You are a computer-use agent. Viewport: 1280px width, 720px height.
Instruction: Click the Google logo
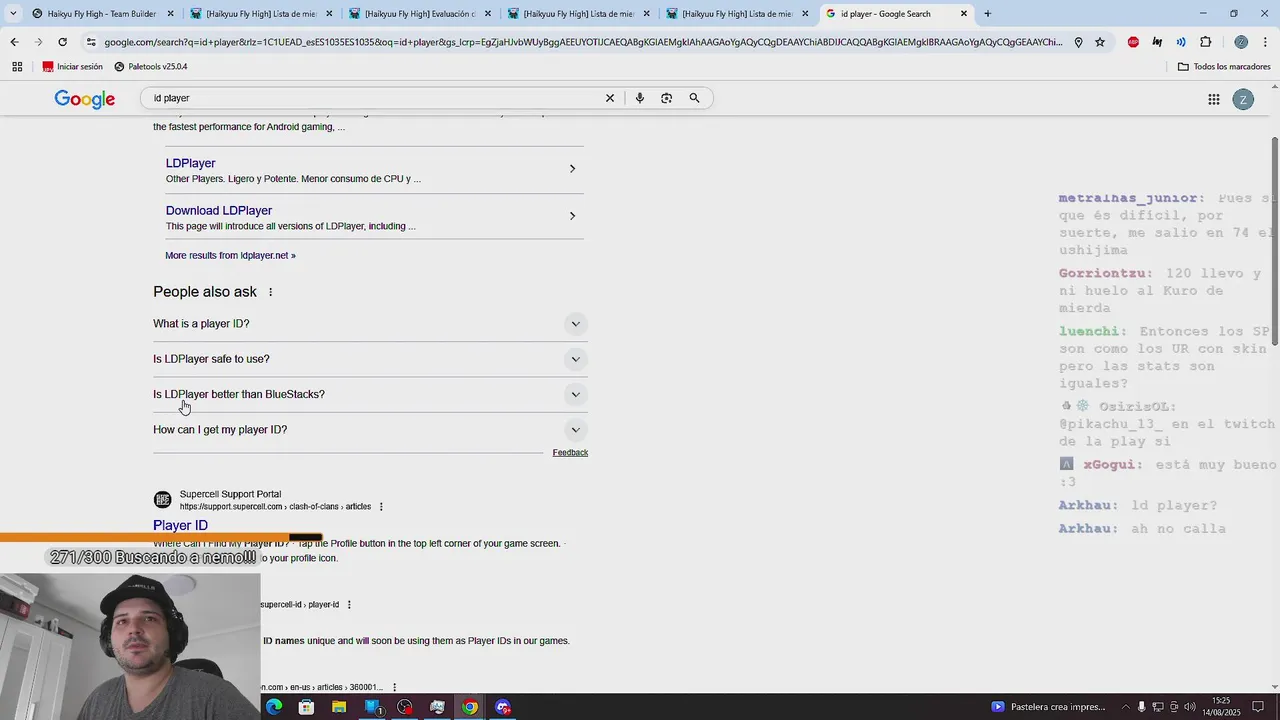click(85, 99)
